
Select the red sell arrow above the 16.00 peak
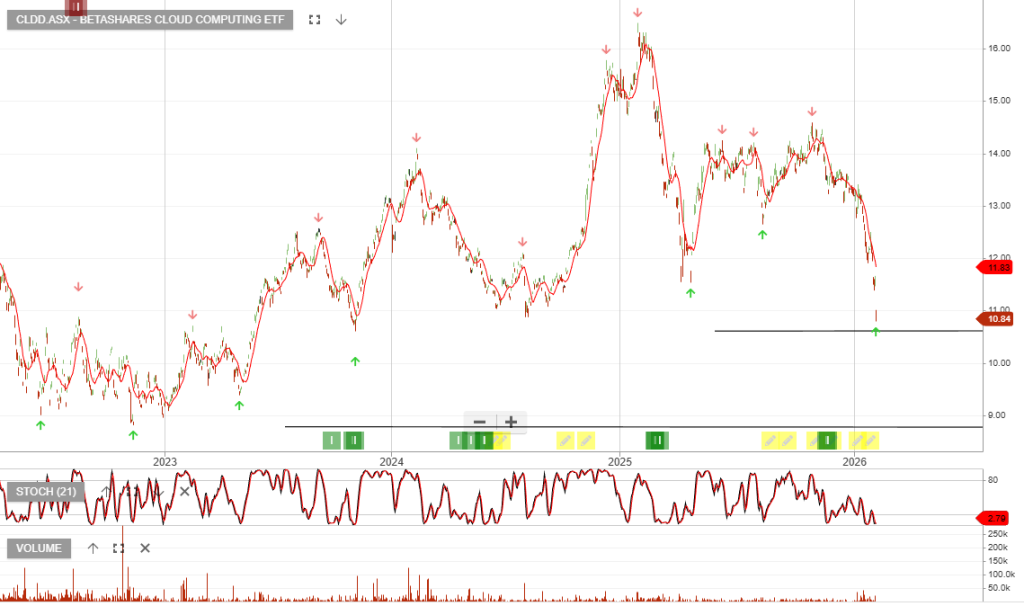tap(637, 13)
